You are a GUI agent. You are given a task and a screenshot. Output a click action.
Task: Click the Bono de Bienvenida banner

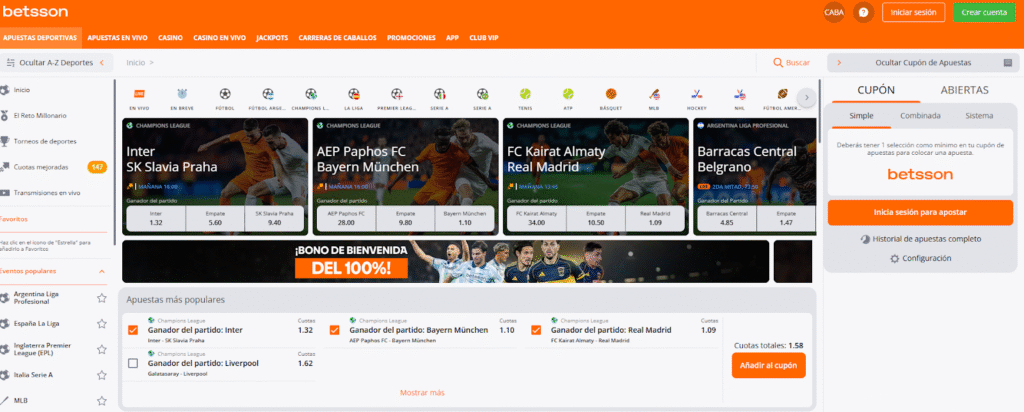[445, 261]
